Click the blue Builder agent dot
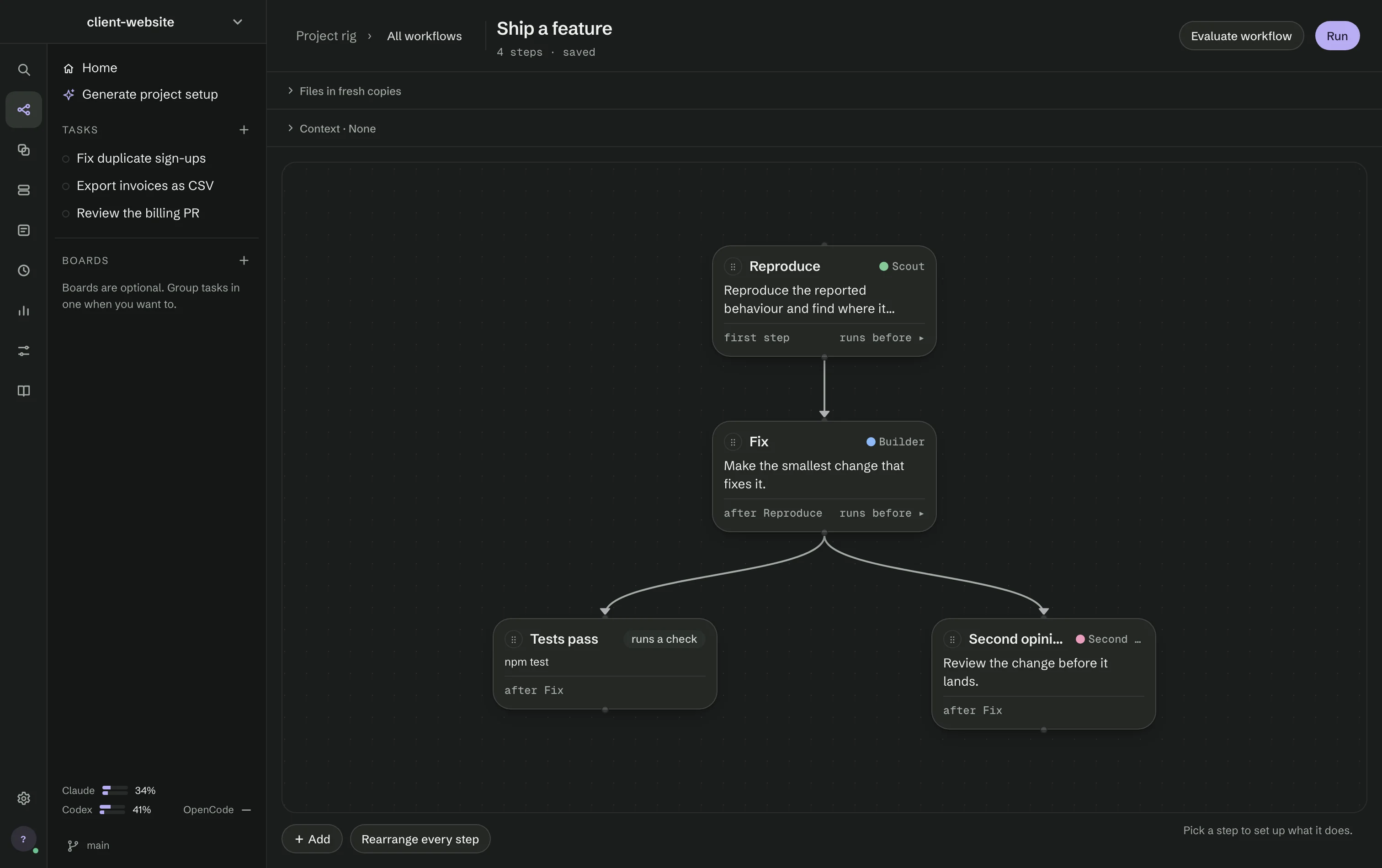Image resolution: width=1382 pixels, height=868 pixels. [x=871, y=442]
